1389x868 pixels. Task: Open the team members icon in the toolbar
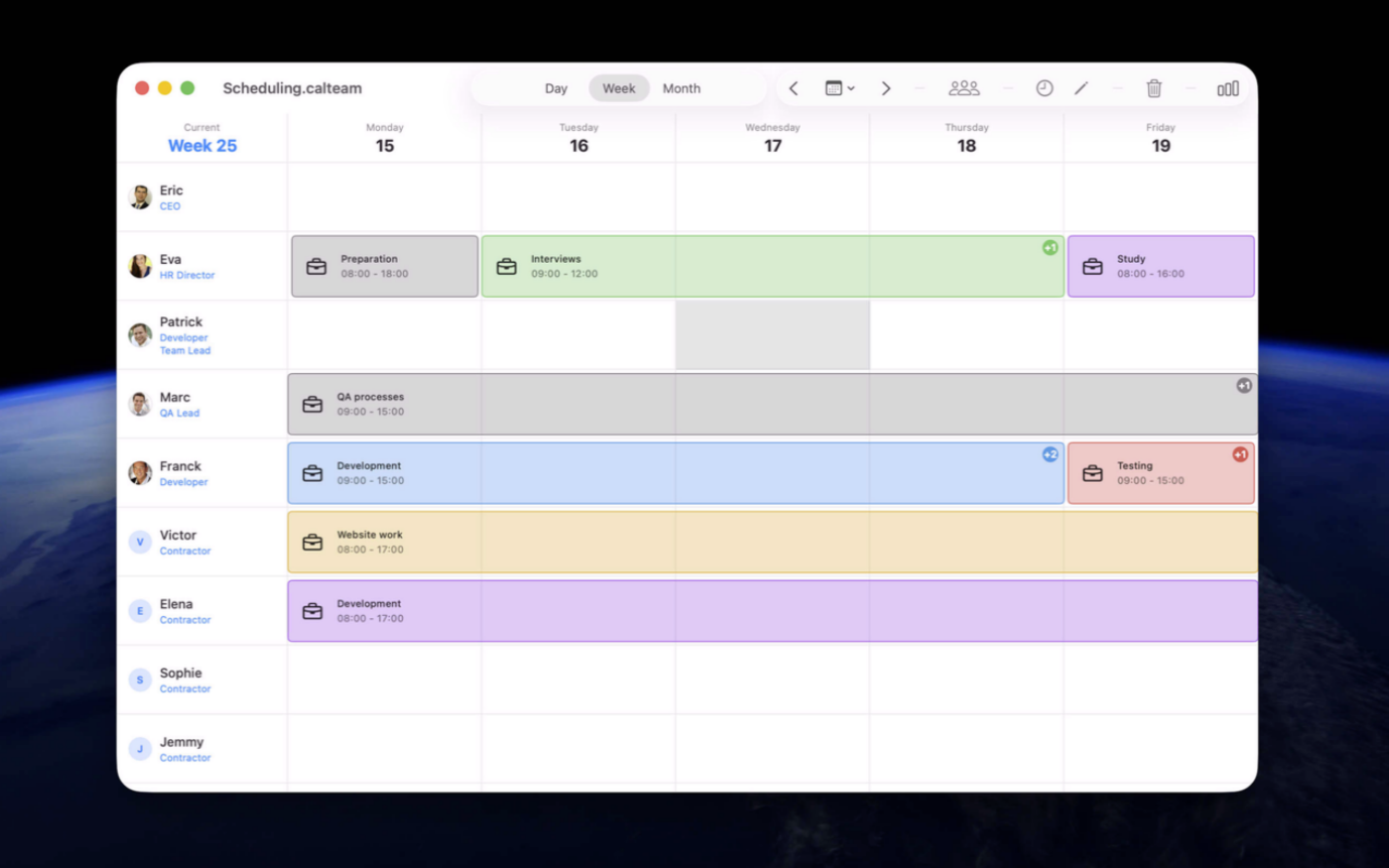tap(964, 88)
